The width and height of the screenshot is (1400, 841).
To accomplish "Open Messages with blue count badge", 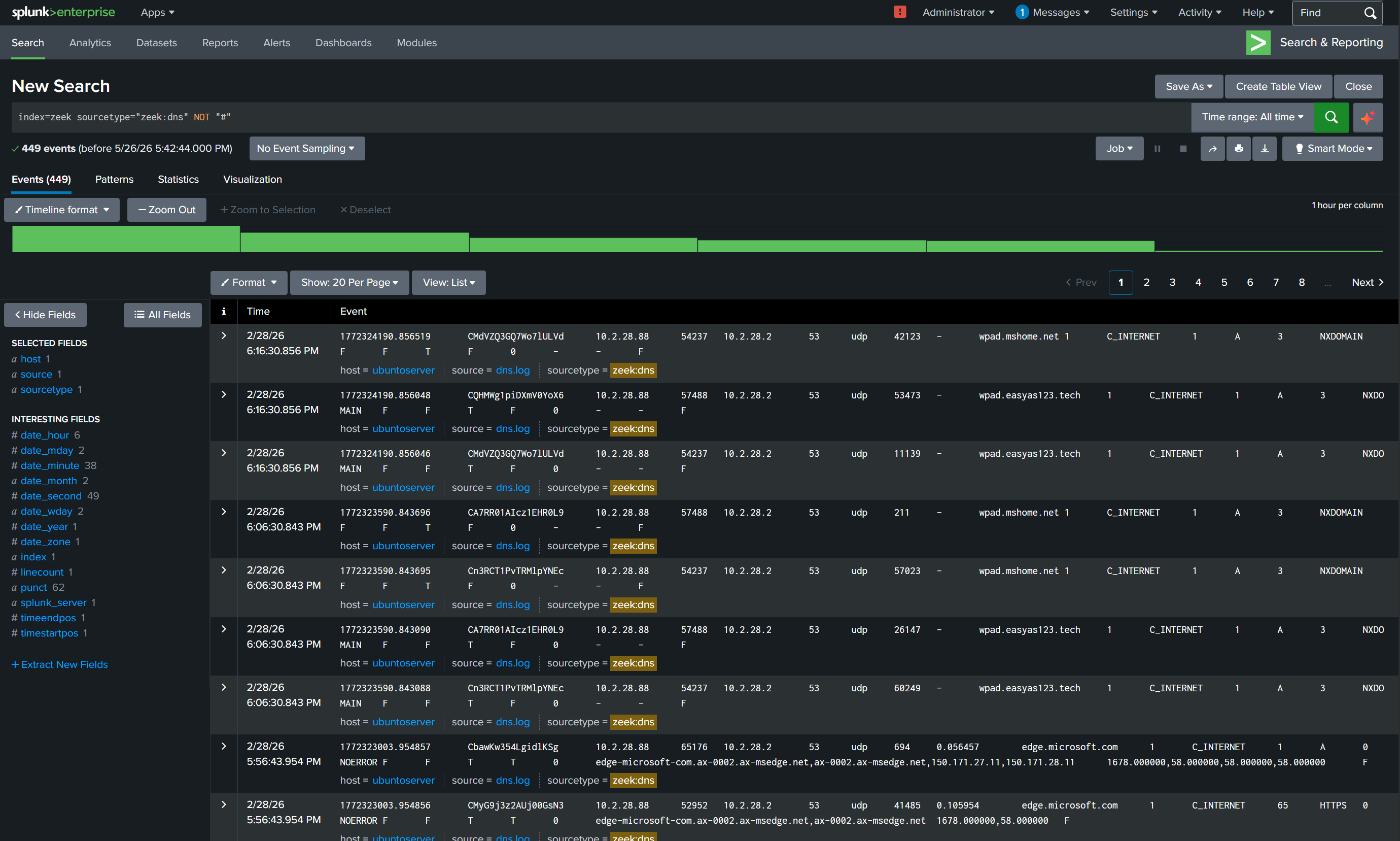I will pyautogui.click(x=1052, y=12).
